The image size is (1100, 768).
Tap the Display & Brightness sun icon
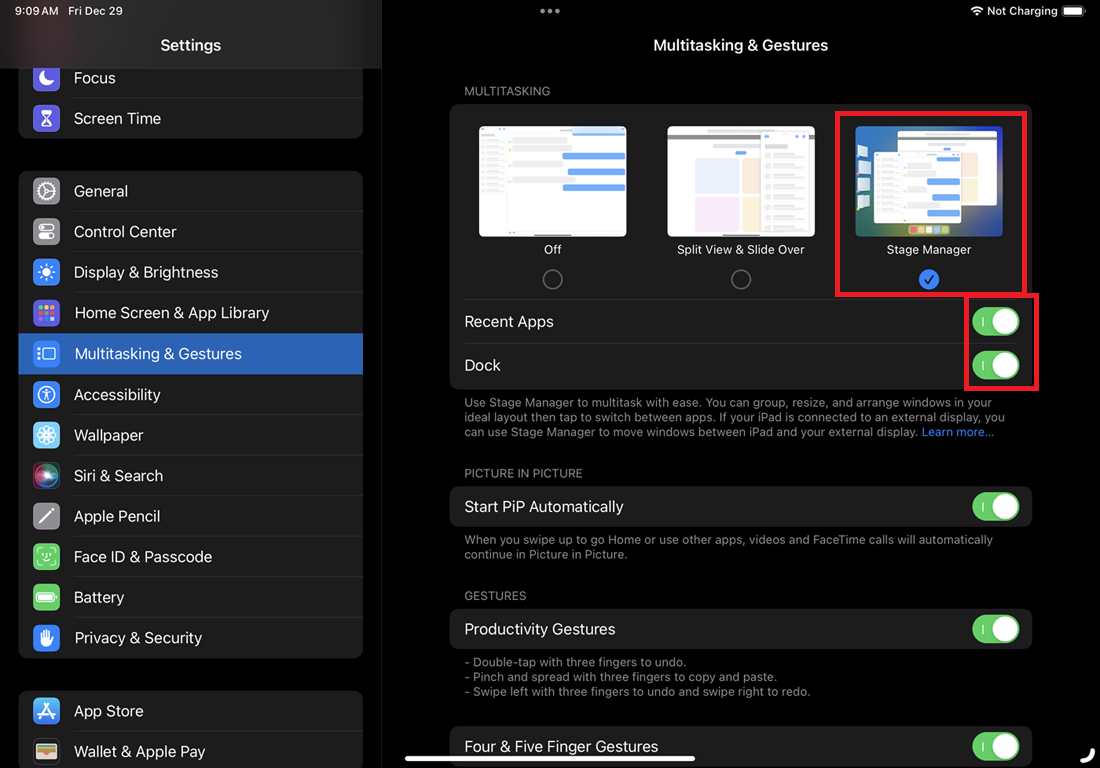coord(46,272)
